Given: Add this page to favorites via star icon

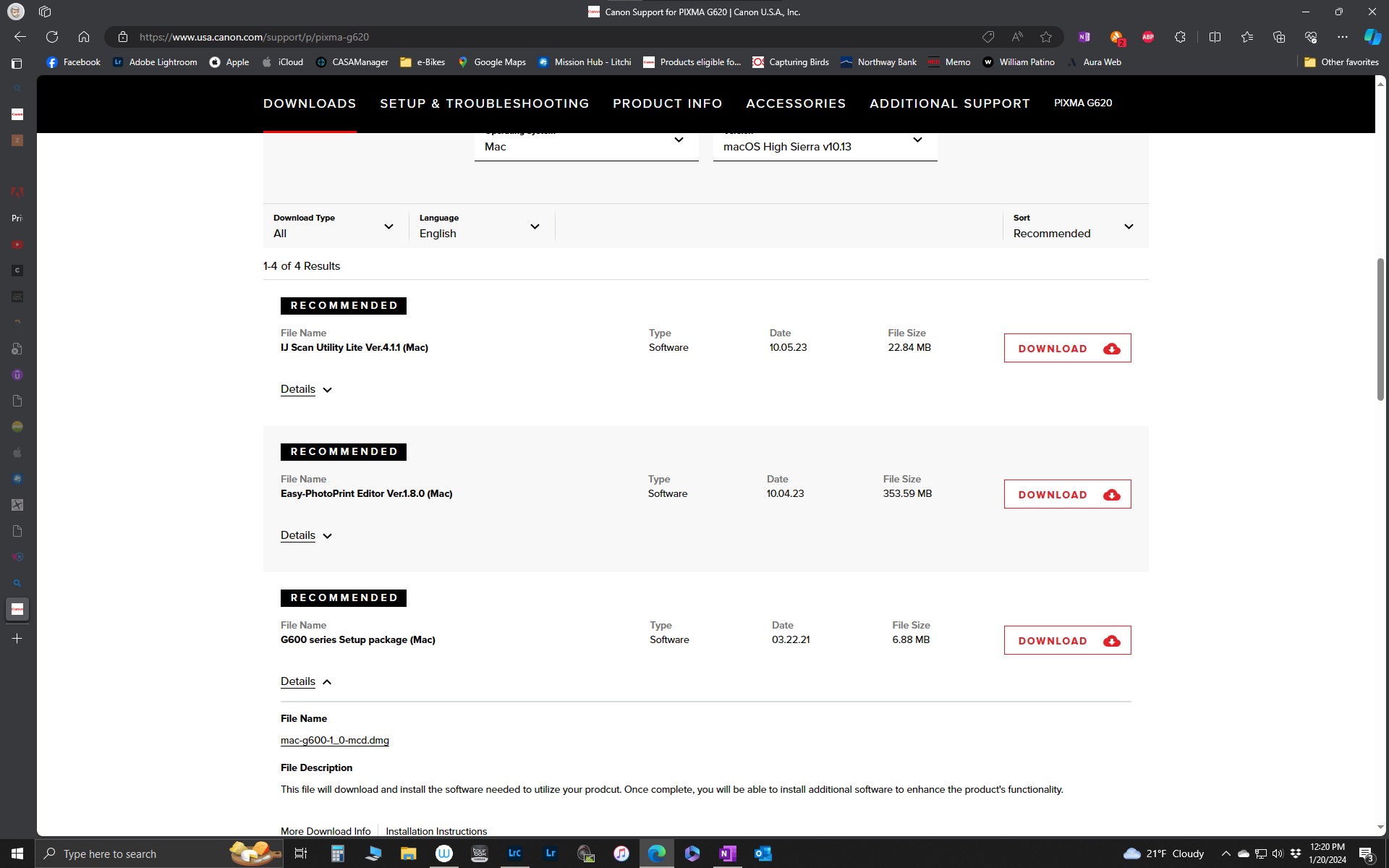Looking at the screenshot, I should (x=1045, y=36).
